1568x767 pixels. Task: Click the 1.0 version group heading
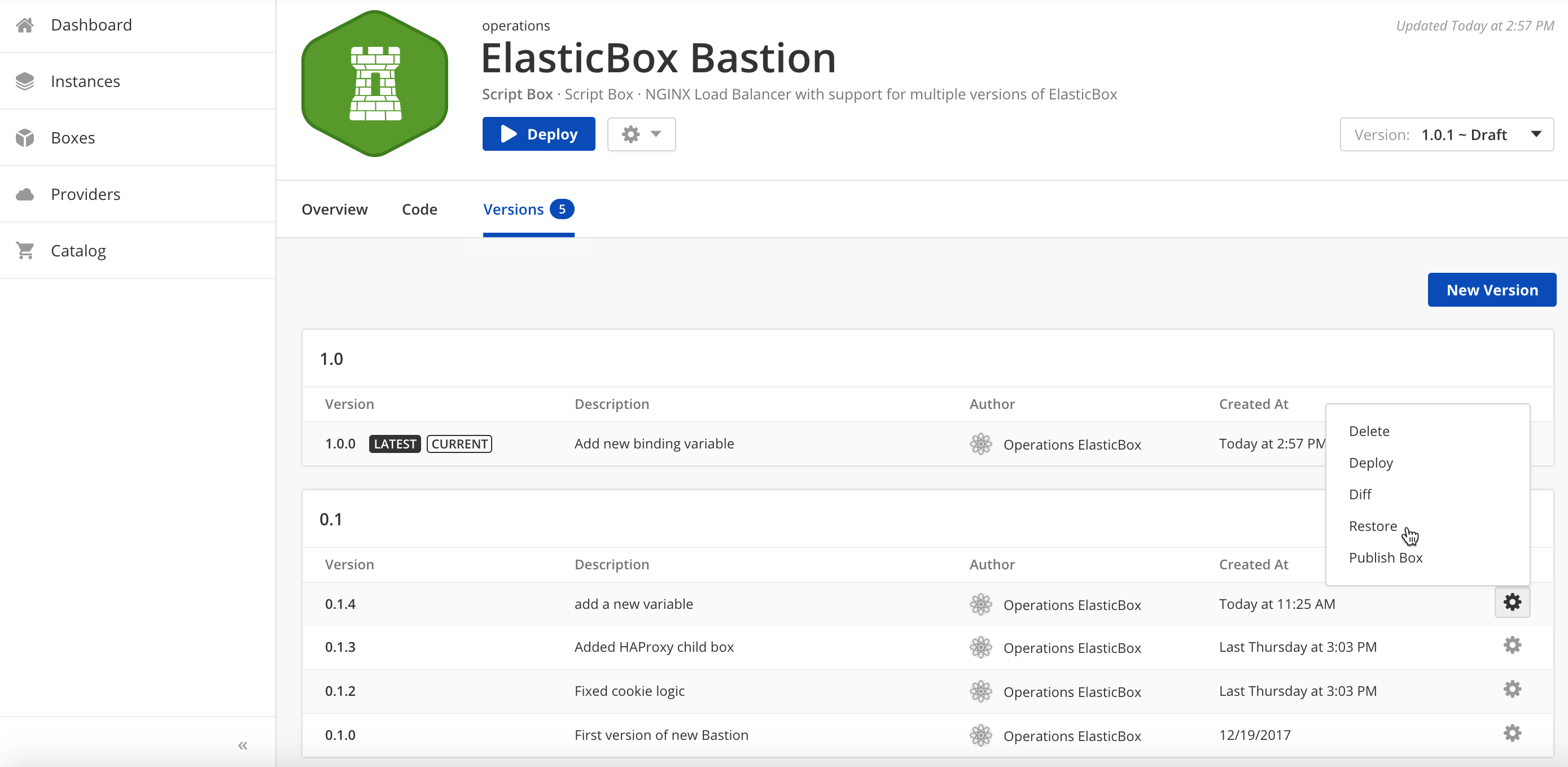pyautogui.click(x=331, y=359)
